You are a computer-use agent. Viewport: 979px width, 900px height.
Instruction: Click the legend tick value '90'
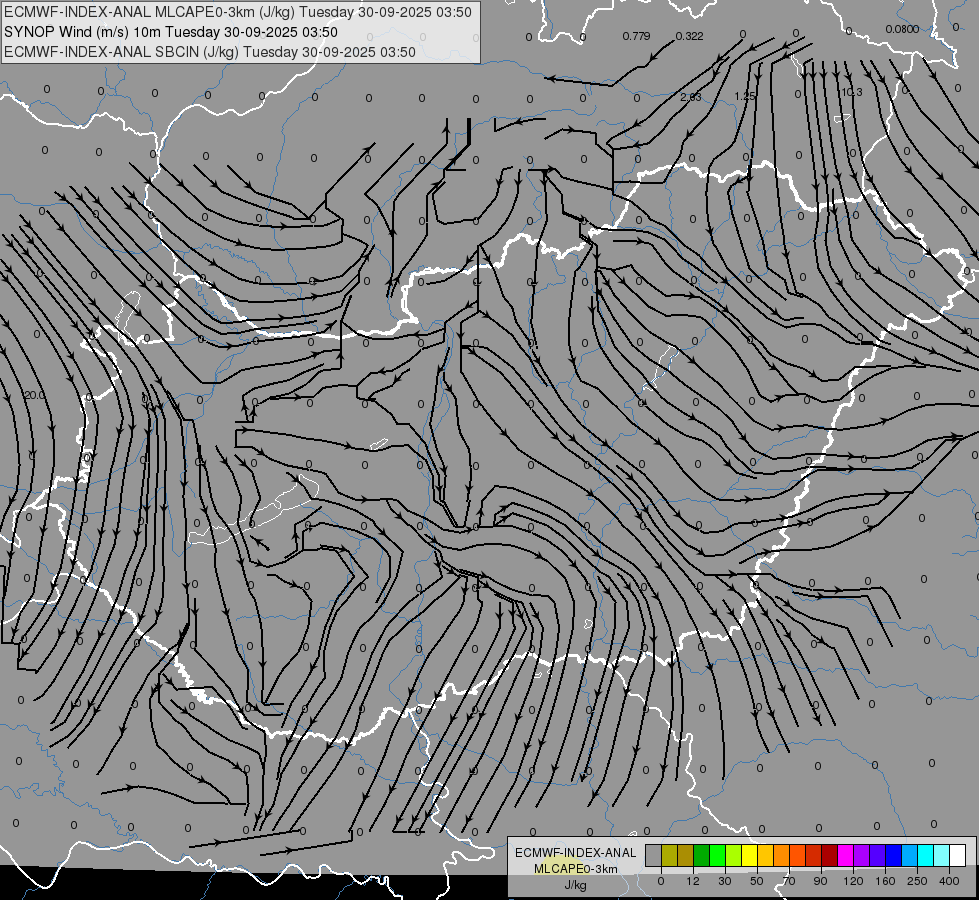click(x=820, y=881)
